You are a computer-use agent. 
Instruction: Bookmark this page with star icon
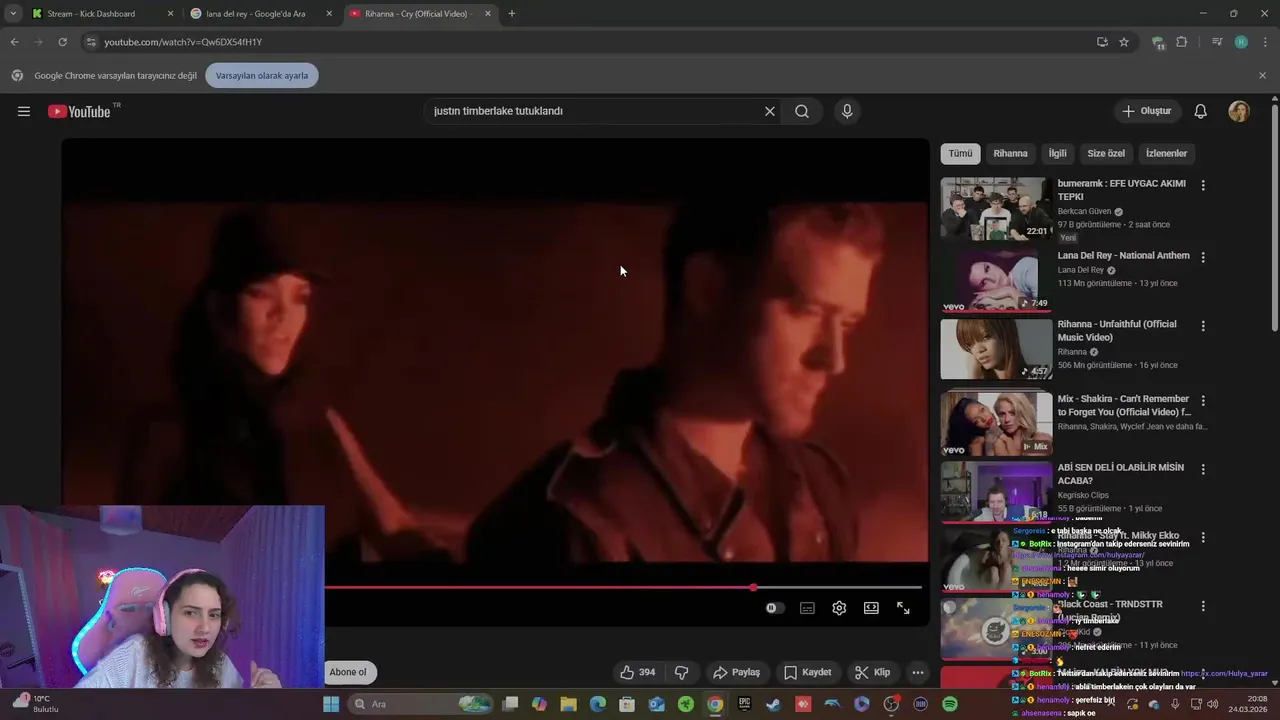tap(1124, 42)
